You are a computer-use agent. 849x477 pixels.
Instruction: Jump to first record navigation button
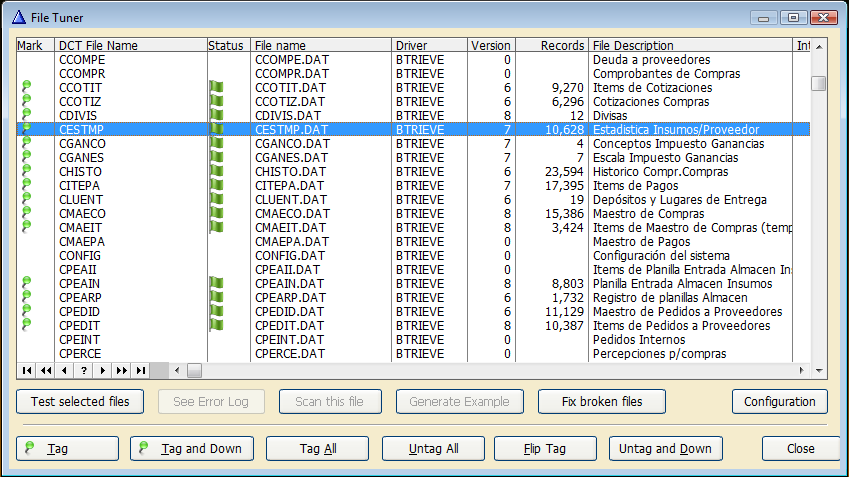(x=27, y=370)
